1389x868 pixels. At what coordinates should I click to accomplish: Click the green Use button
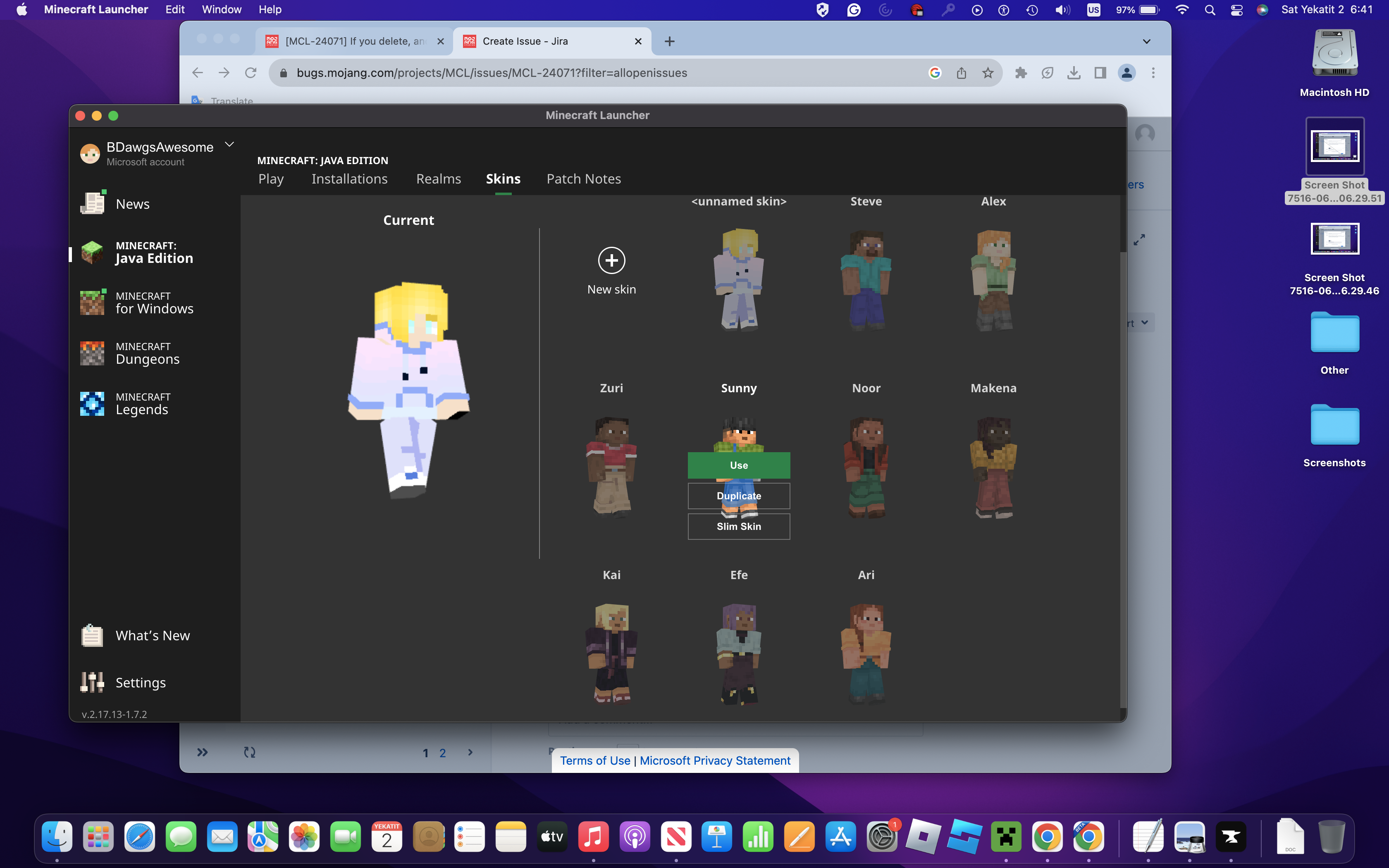(x=739, y=465)
